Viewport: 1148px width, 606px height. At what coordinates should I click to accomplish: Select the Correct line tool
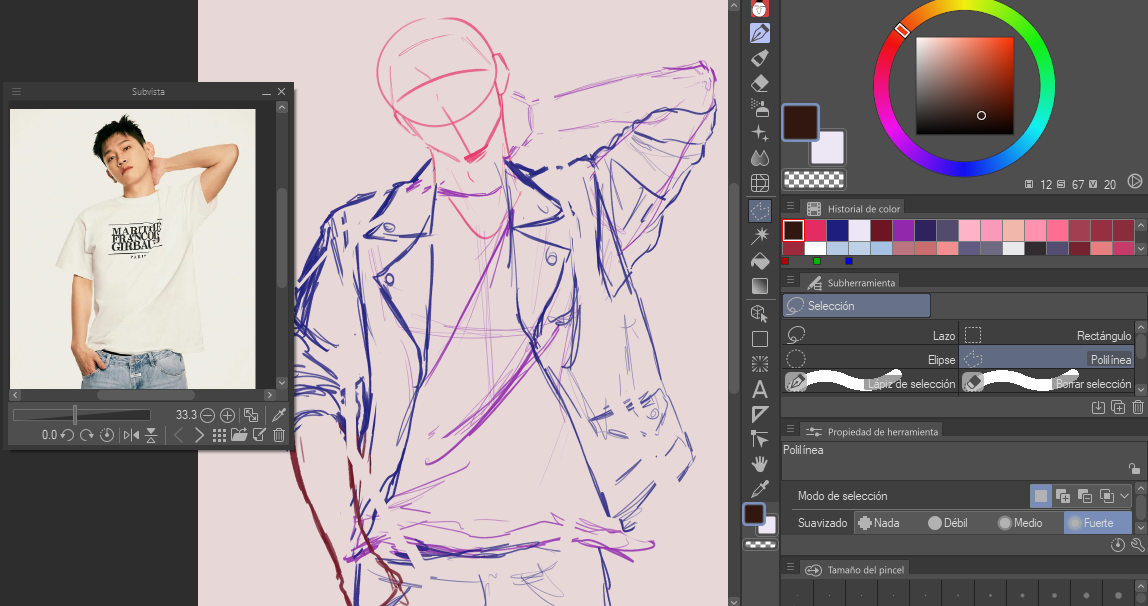(x=760, y=438)
